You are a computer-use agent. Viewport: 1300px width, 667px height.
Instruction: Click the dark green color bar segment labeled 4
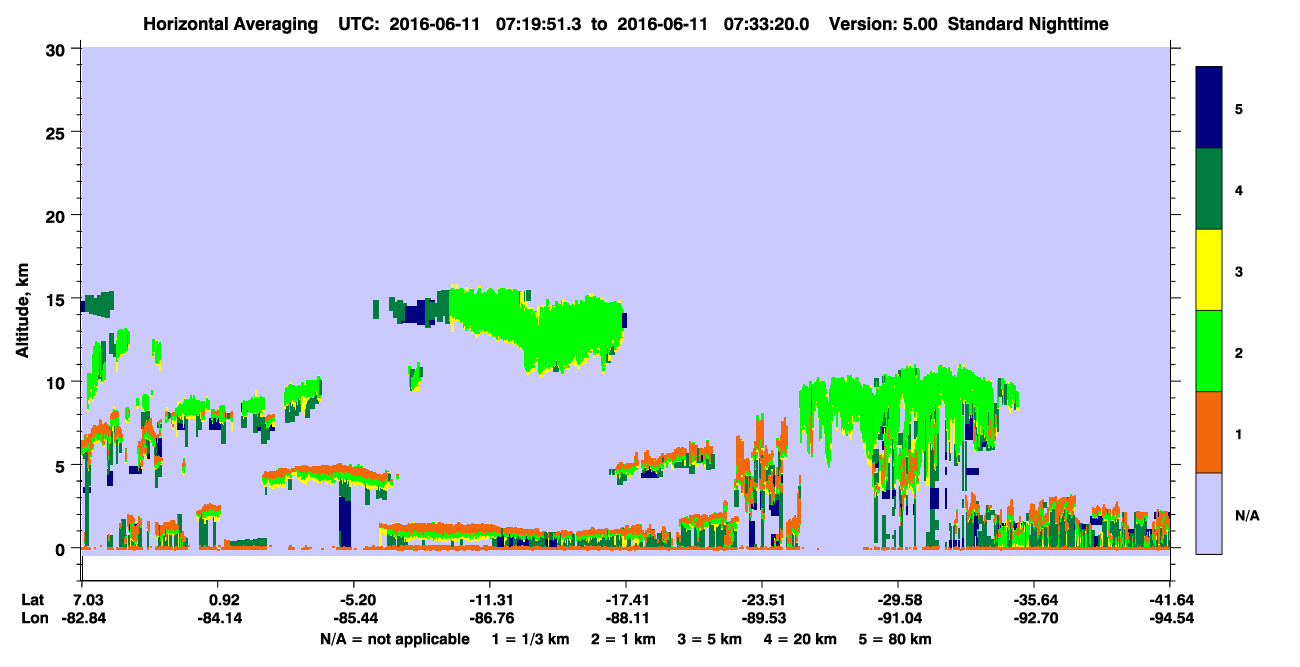(1209, 189)
